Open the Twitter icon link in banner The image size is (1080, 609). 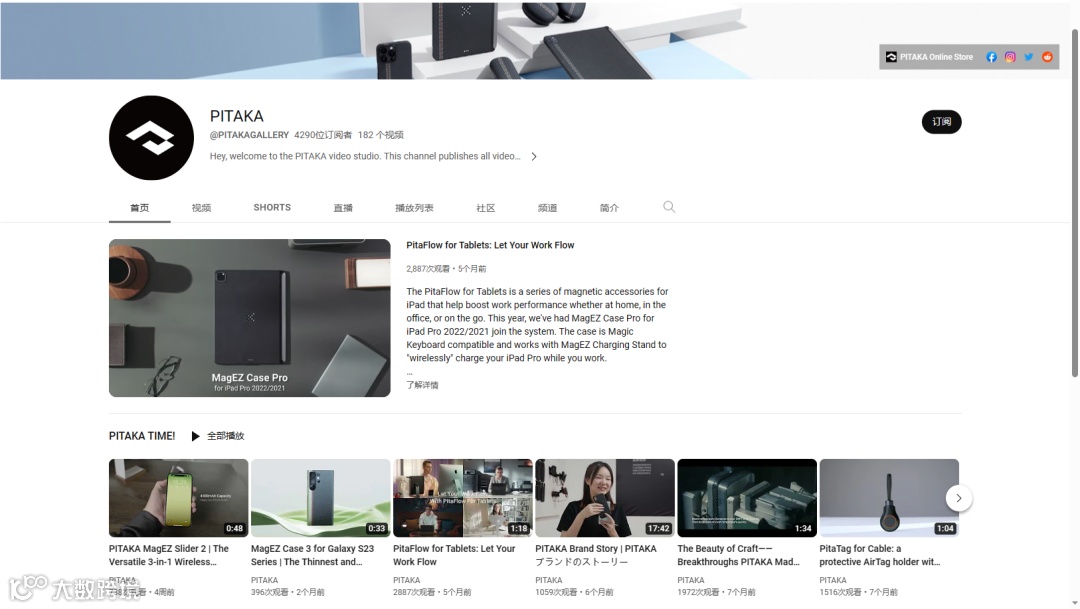coord(1028,57)
